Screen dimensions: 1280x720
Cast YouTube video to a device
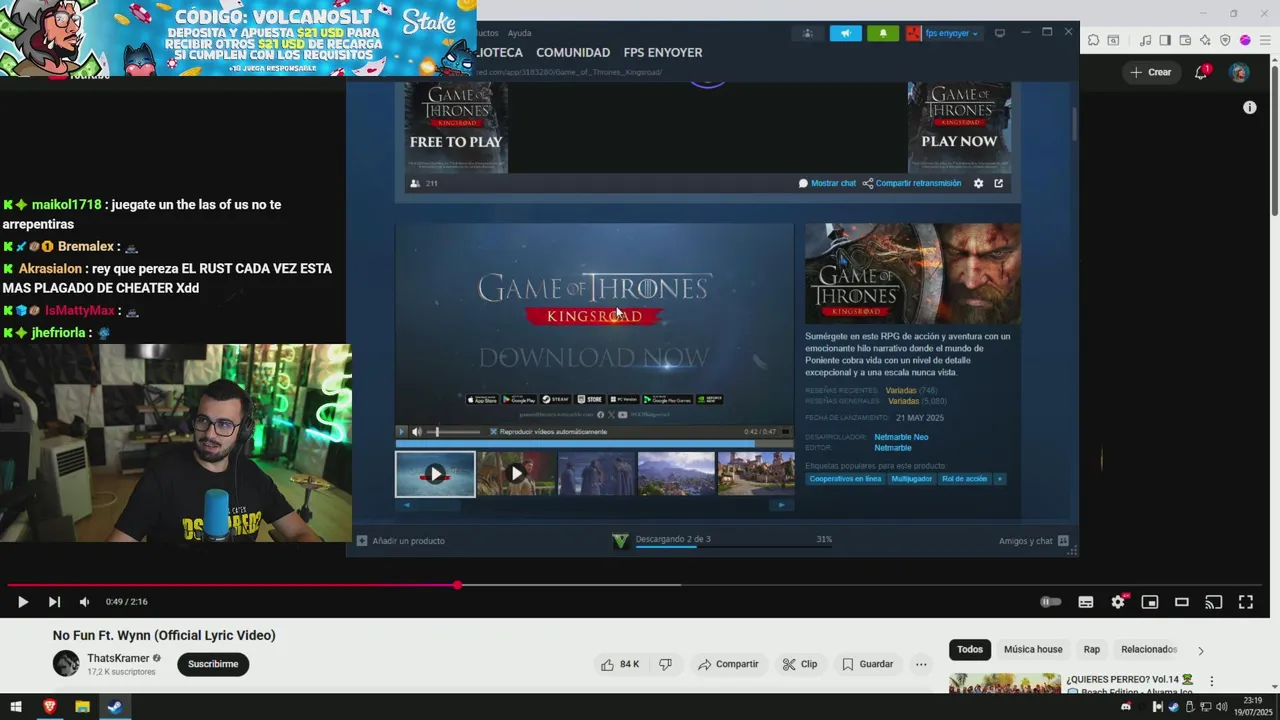click(1214, 602)
